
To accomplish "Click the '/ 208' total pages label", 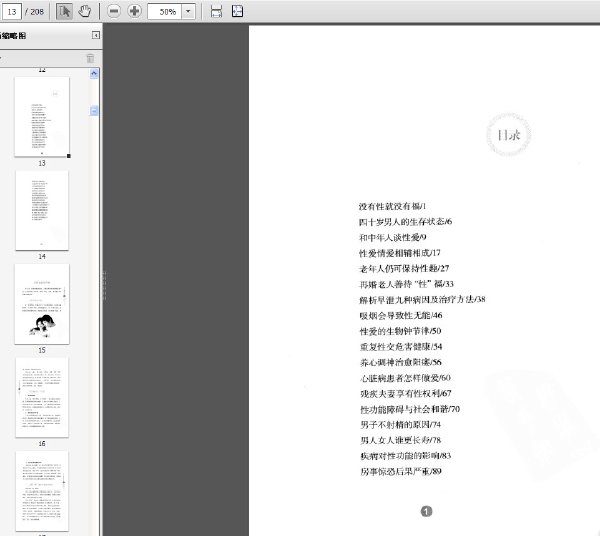I will 34,12.
